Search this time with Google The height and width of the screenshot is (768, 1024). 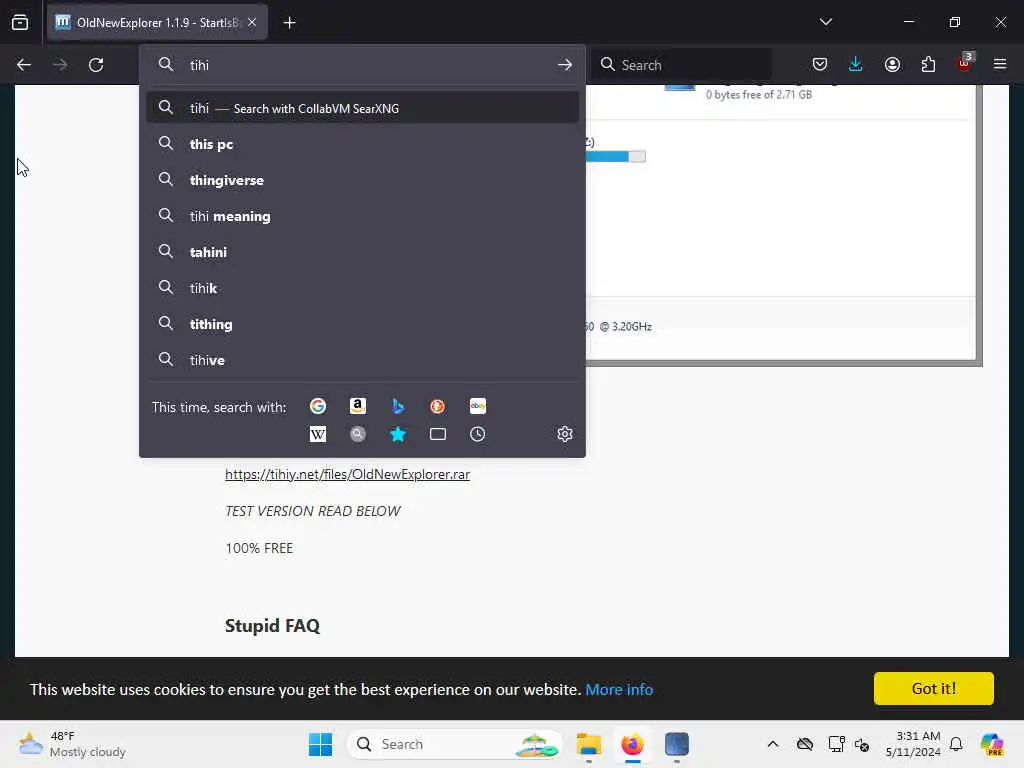(318, 406)
